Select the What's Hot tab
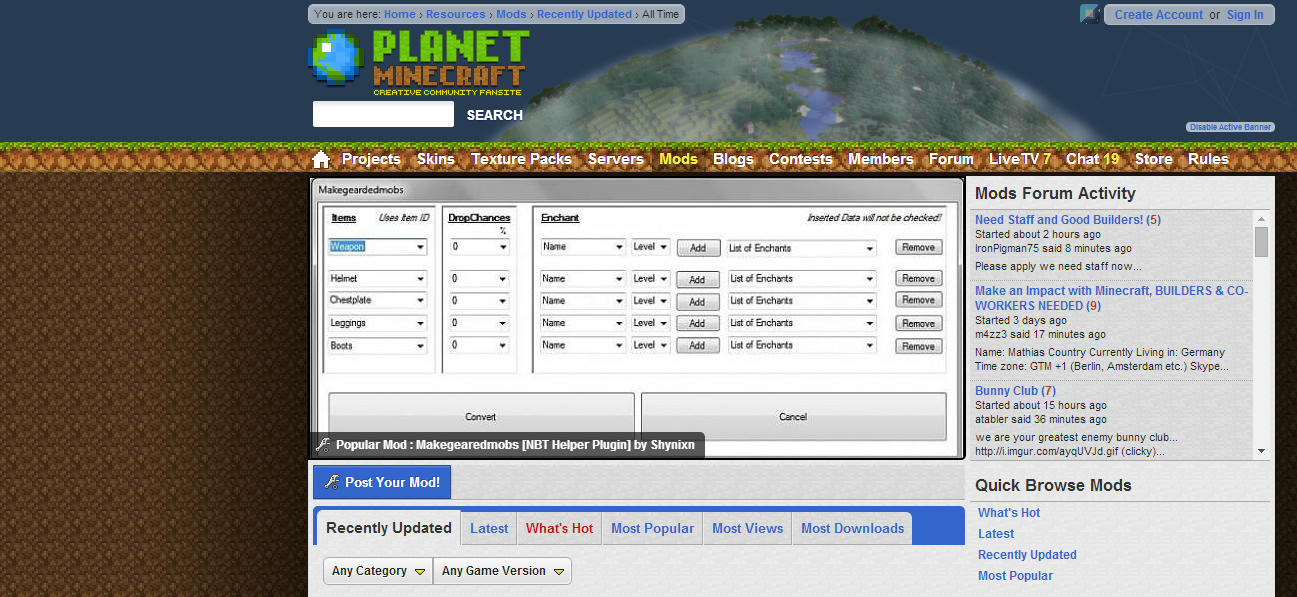This screenshot has width=1297, height=597. pos(558,527)
